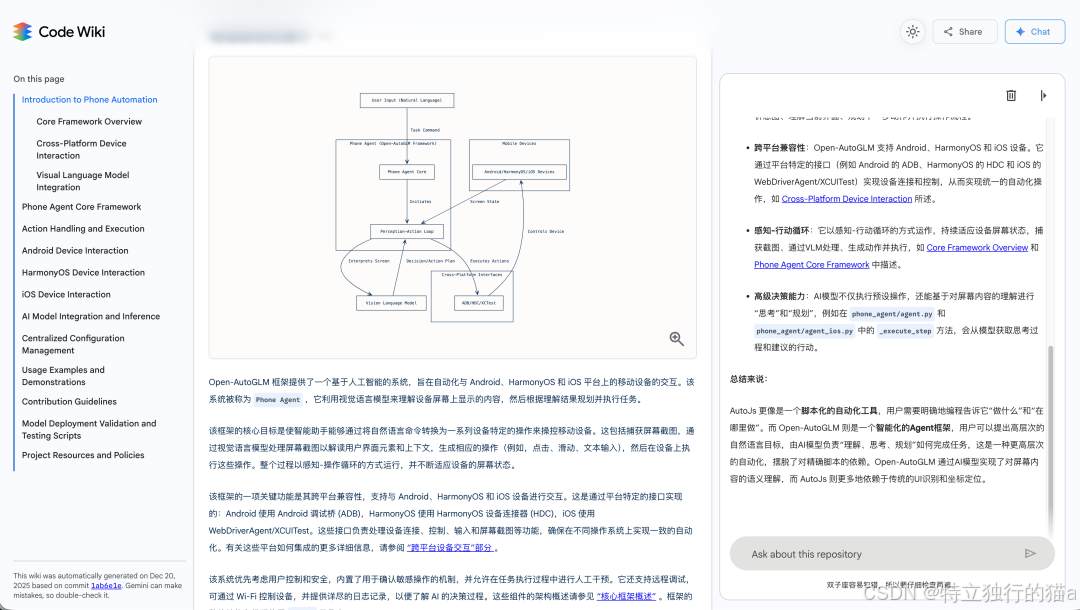Click phone_agent/agent_ios.py code text
The width and height of the screenshot is (1080, 610).
pyautogui.click(x=804, y=331)
